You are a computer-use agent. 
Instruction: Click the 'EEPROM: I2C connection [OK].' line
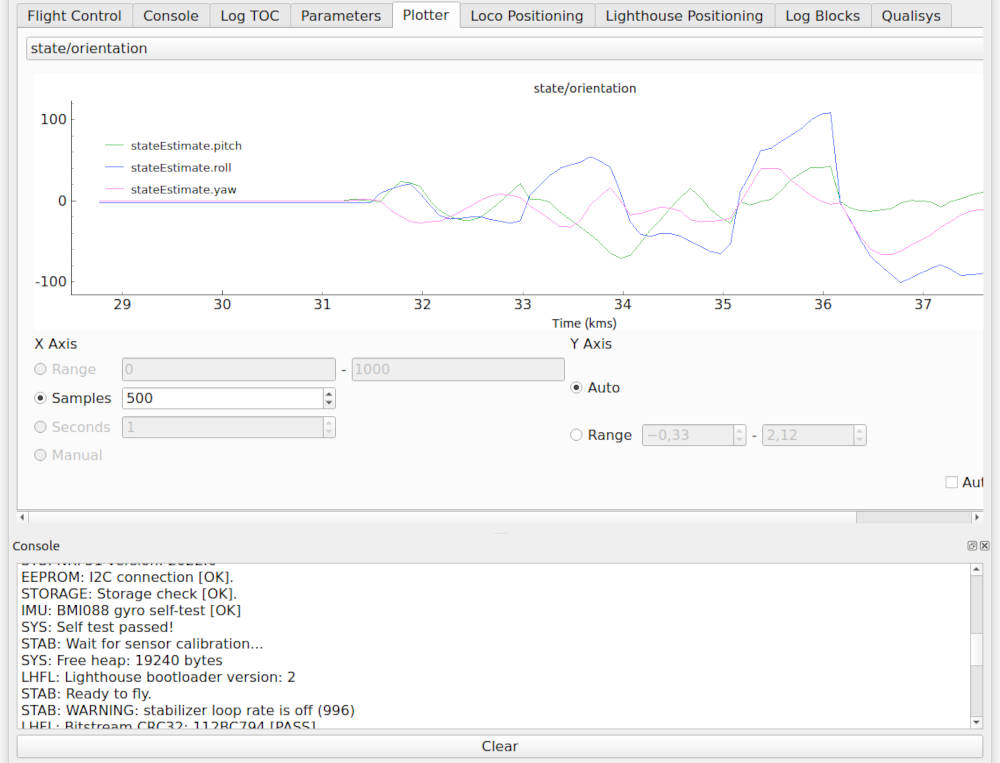pos(127,577)
